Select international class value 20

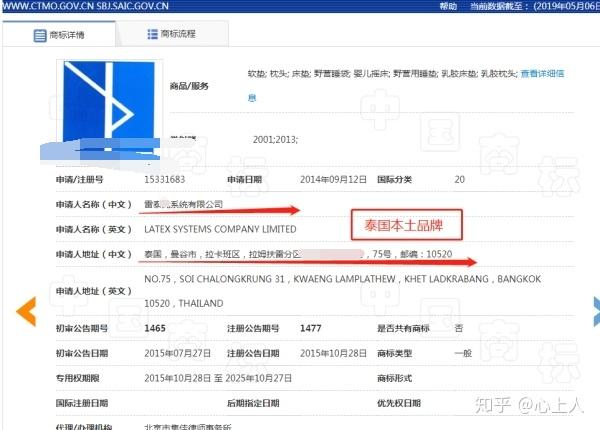pyautogui.click(x=459, y=179)
